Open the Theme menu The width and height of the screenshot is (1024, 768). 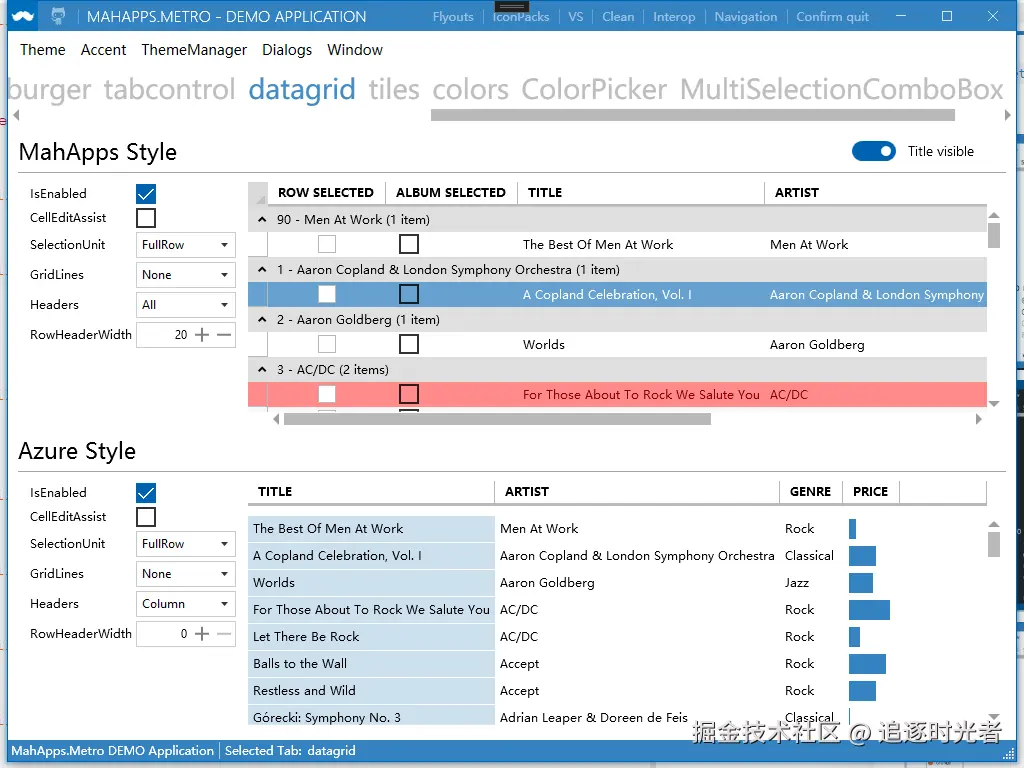point(42,50)
